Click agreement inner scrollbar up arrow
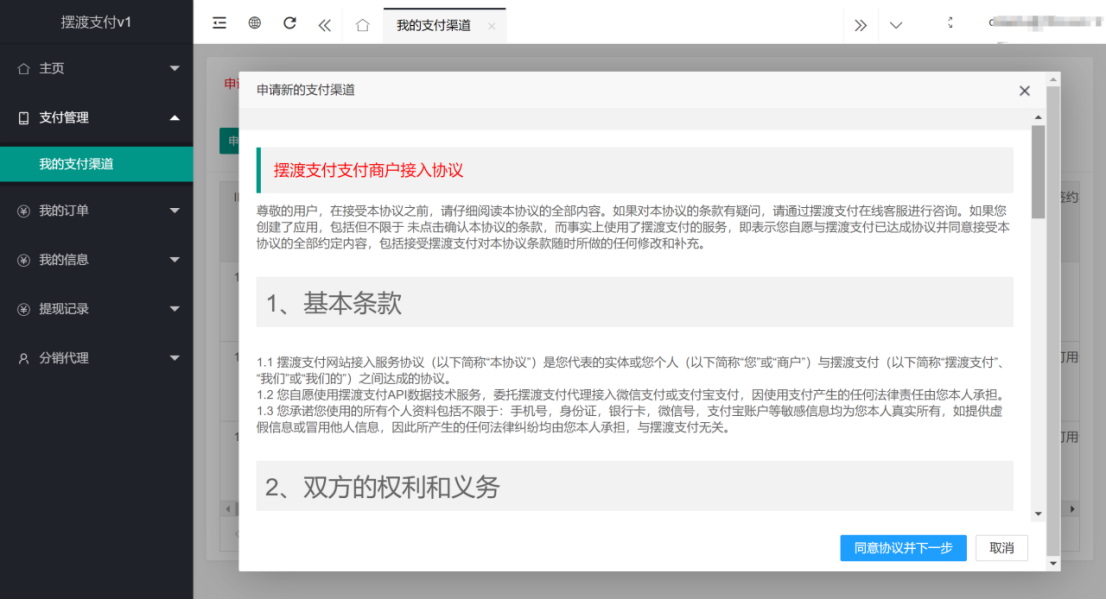Image resolution: width=1106 pixels, height=600 pixels. tap(1038, 117)
